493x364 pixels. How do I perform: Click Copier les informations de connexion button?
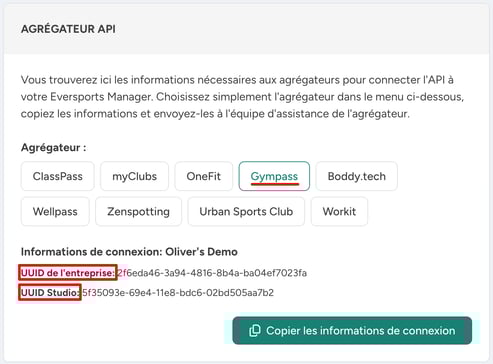tap(352, 331)
